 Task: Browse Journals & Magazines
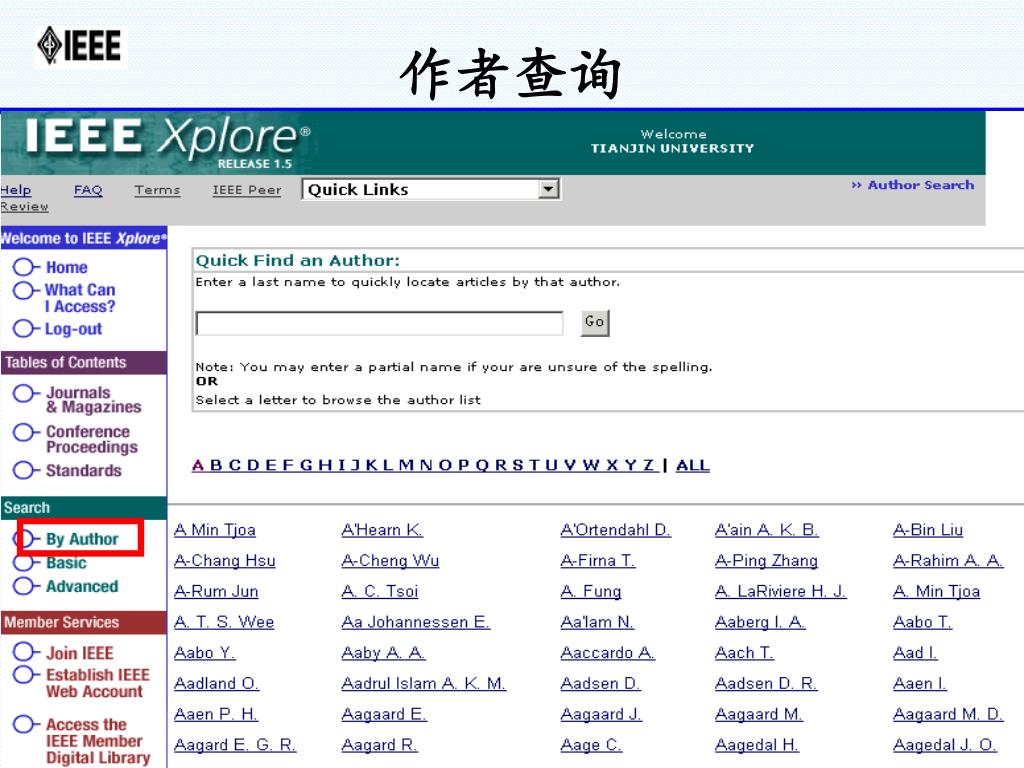click(93, 400)
